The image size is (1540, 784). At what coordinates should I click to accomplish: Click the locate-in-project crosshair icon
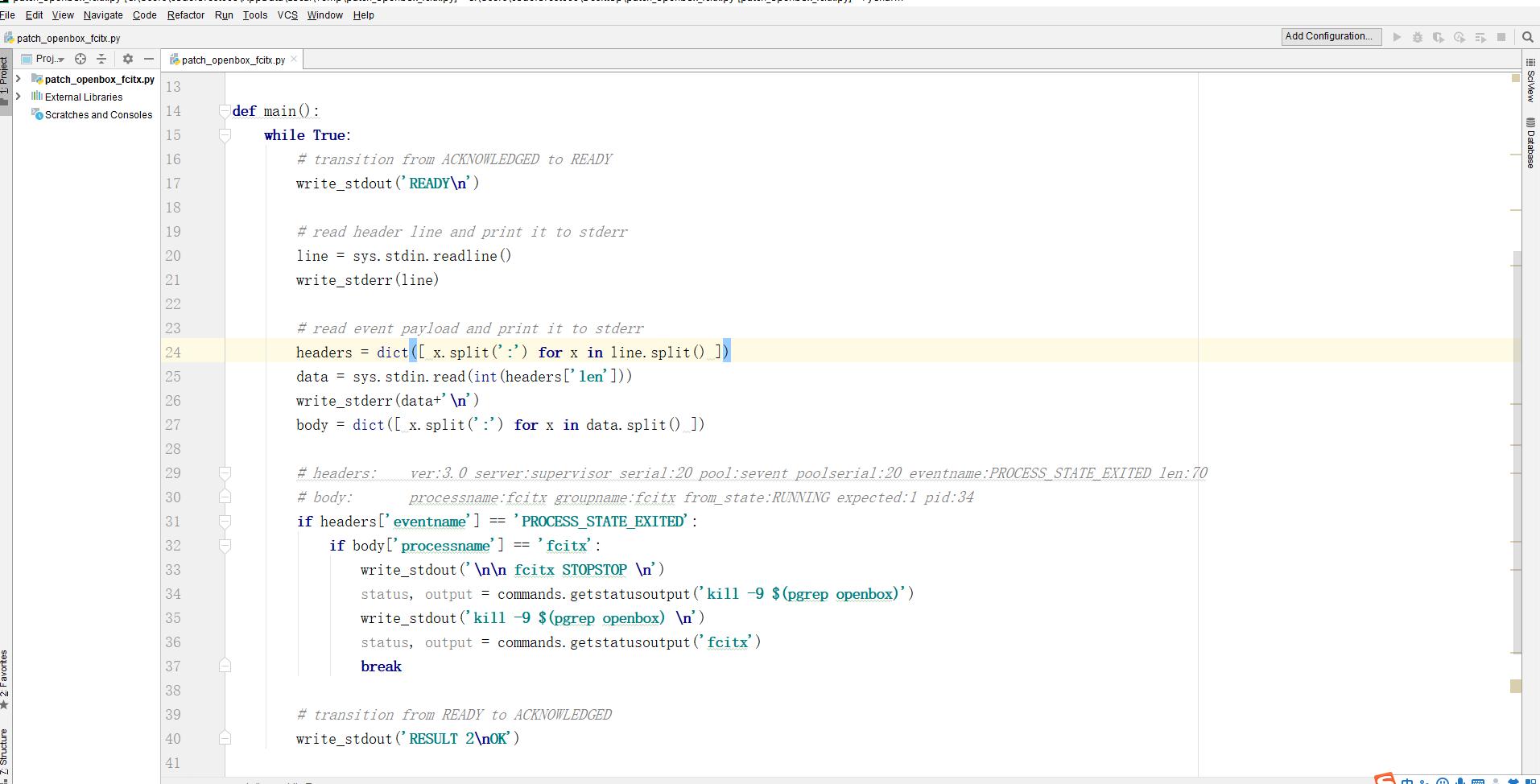coord(81,59)
